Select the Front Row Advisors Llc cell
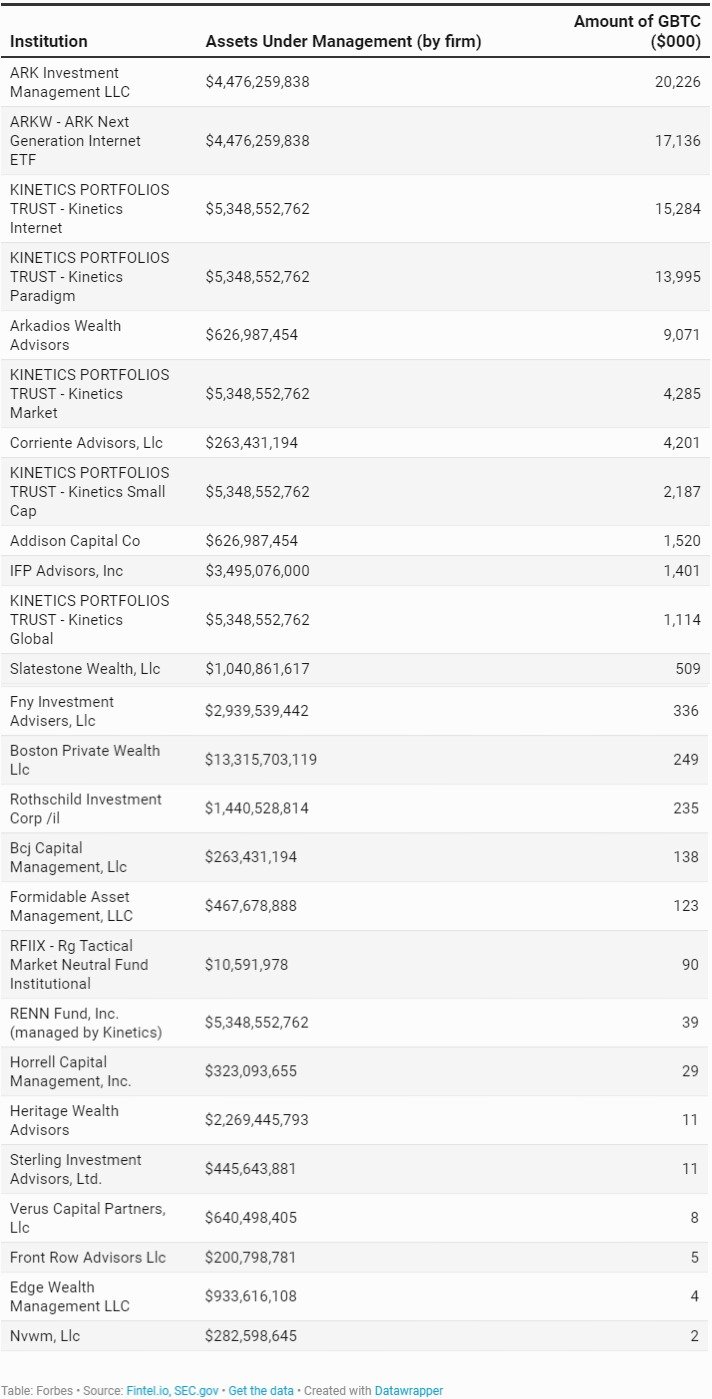Viewport: 712px width, 1399px height. click(x=88, y=1257)
